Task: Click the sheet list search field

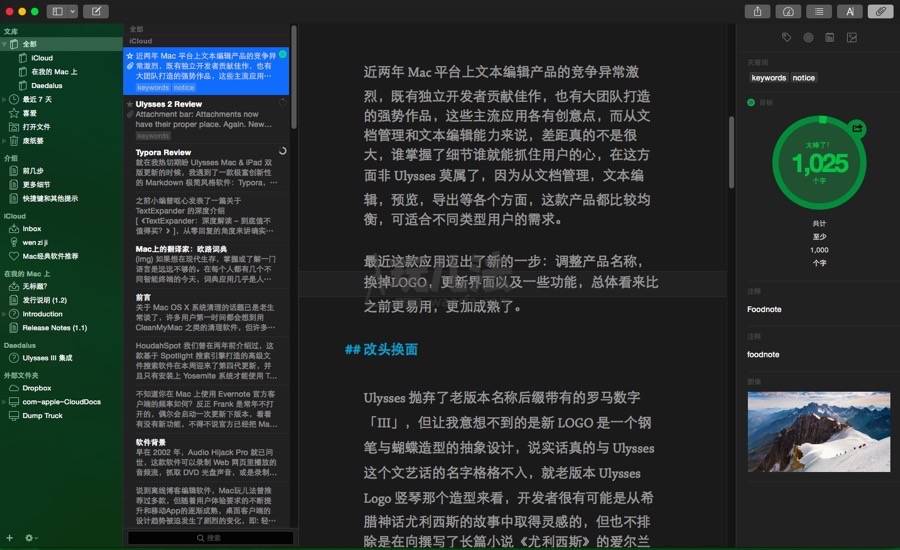Action: (x=210, y=538)
